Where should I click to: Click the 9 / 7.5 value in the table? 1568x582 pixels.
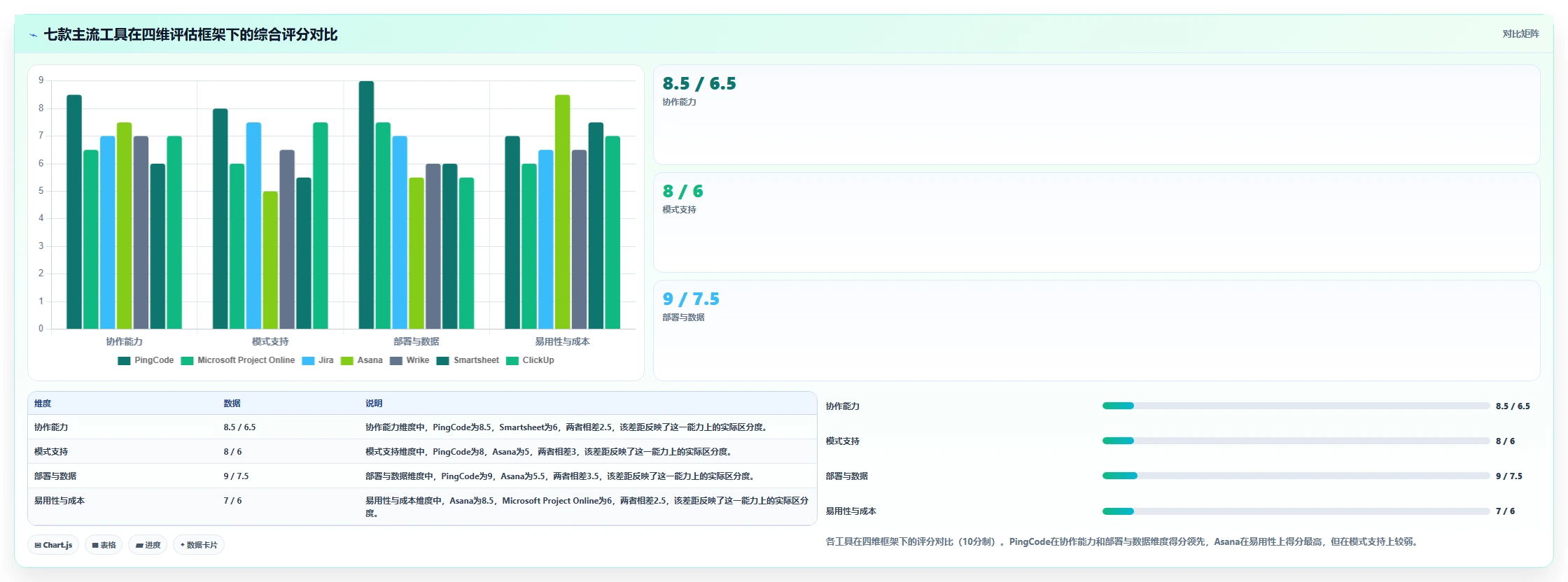(x=236, y=476)
